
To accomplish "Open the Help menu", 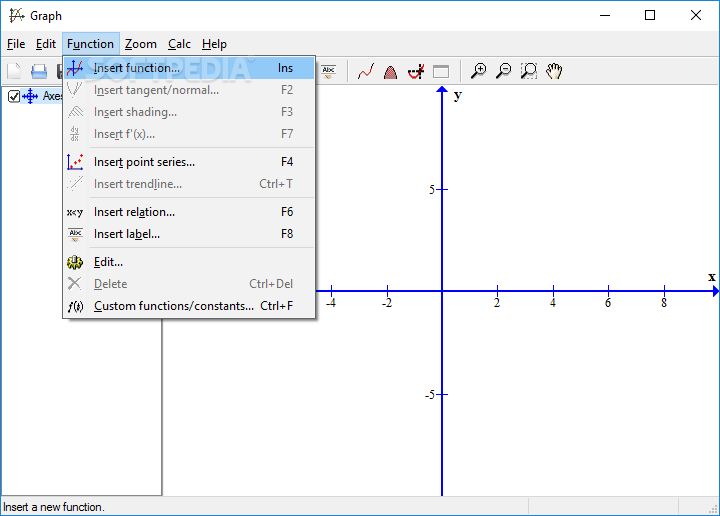I will pyautogui.click(x=214, y=44).
